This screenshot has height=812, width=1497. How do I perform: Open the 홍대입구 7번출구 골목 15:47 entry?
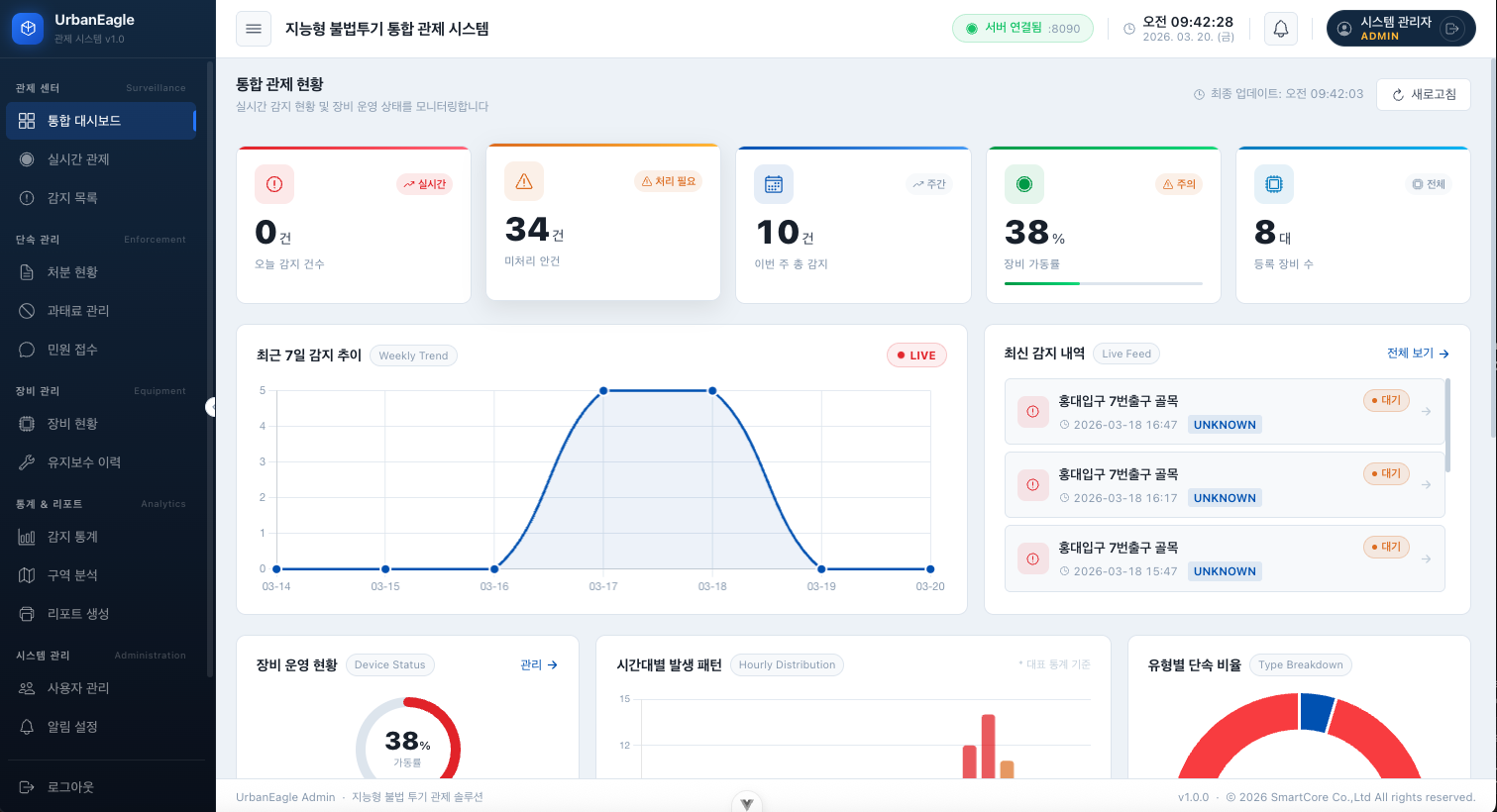pyautogui.click(x=1225, y=558)
